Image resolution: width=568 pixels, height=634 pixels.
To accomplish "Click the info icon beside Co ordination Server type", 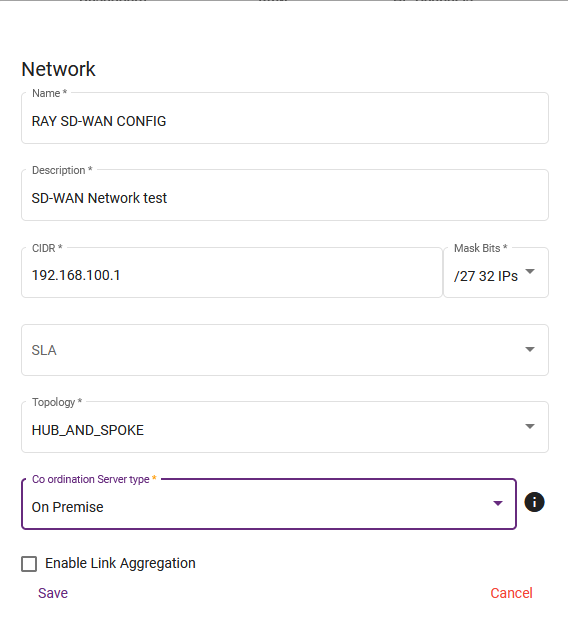I will pyautogui.click(x=534, y=502).
